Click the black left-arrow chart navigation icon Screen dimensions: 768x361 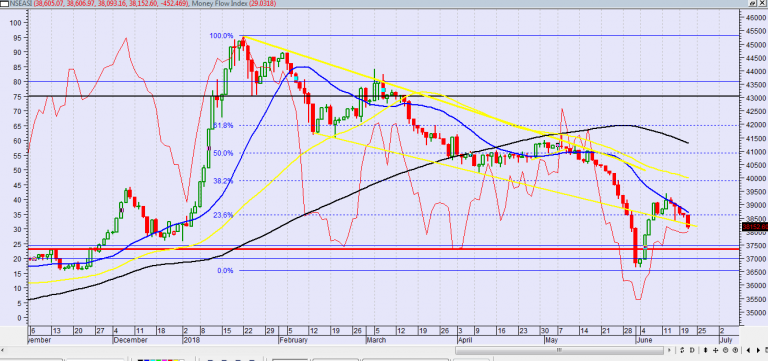[x=748, y=350]
